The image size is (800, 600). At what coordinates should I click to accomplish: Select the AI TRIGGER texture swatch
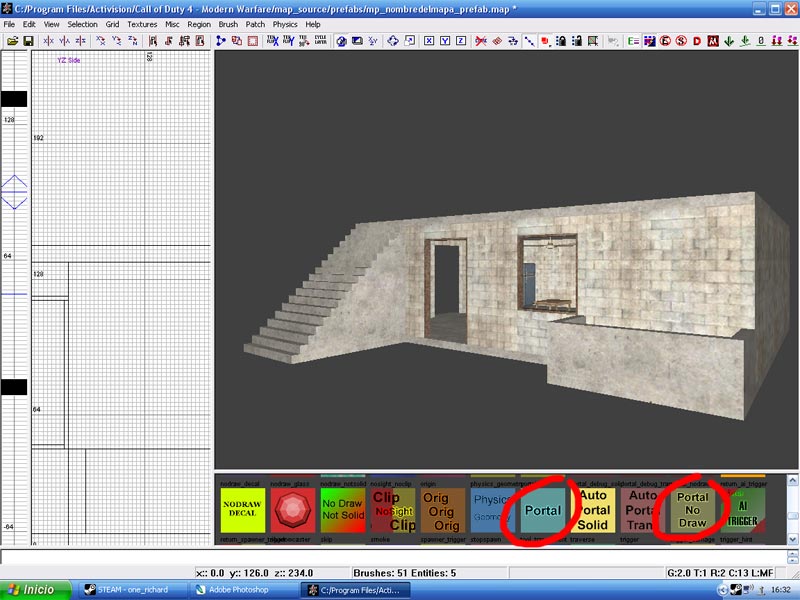pyautogui.click(x=743, y=510)
